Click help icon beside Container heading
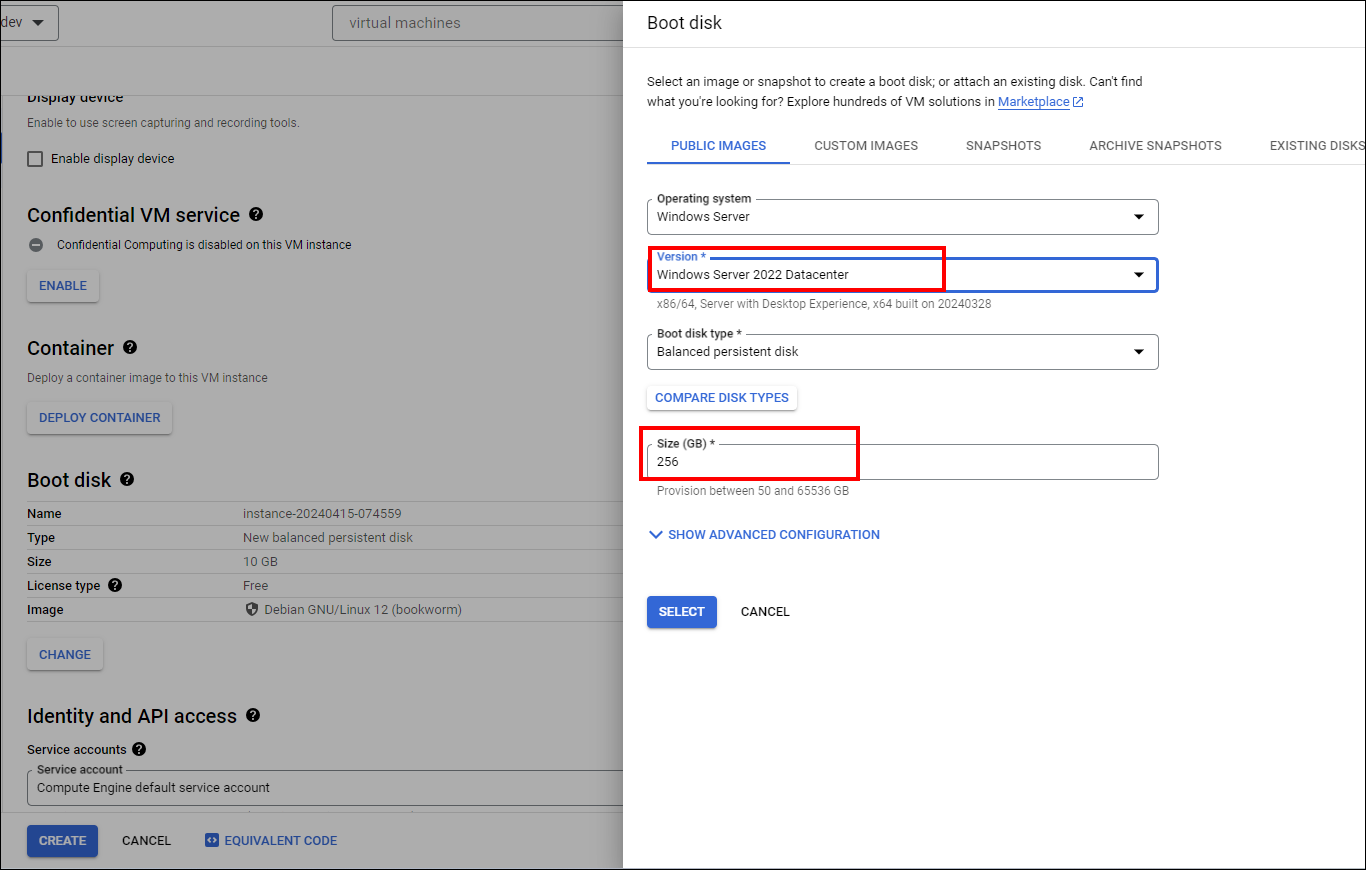The height and width of the screenshot is (870, 1366). tap(129, 348)
